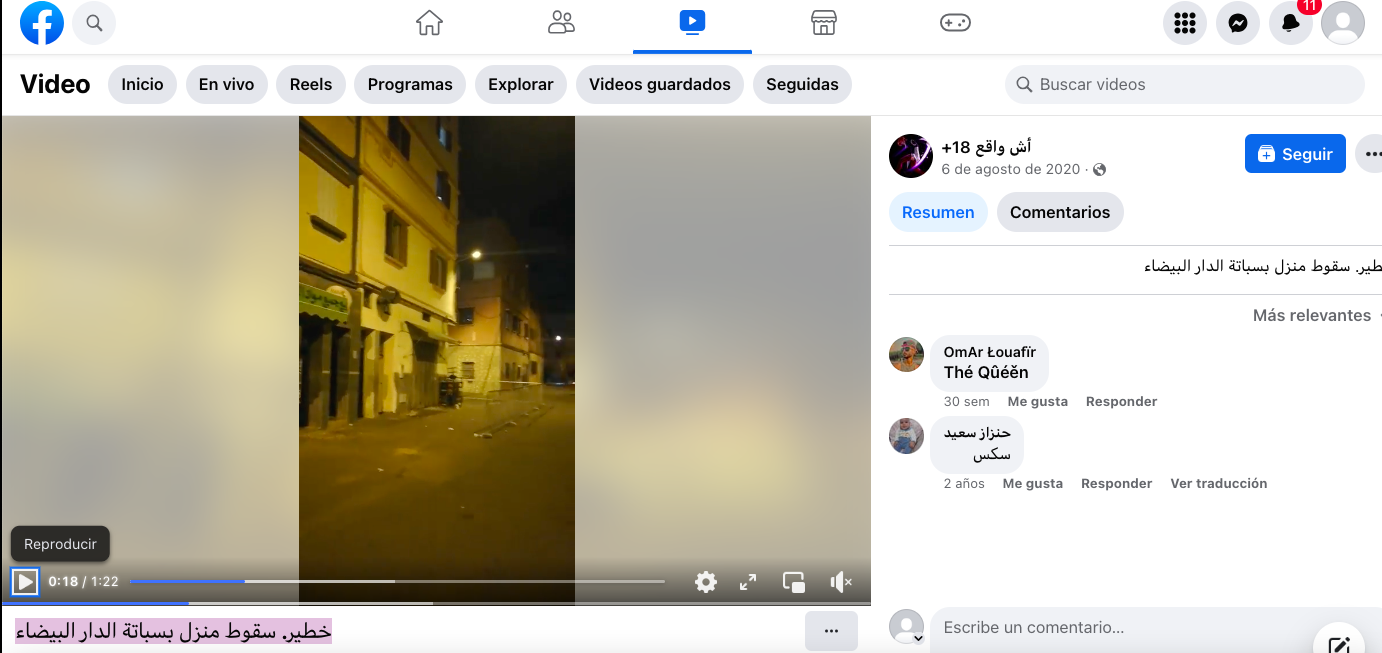Open the Seguidas section
1382x653 pixels.
(x=802, y=85)
